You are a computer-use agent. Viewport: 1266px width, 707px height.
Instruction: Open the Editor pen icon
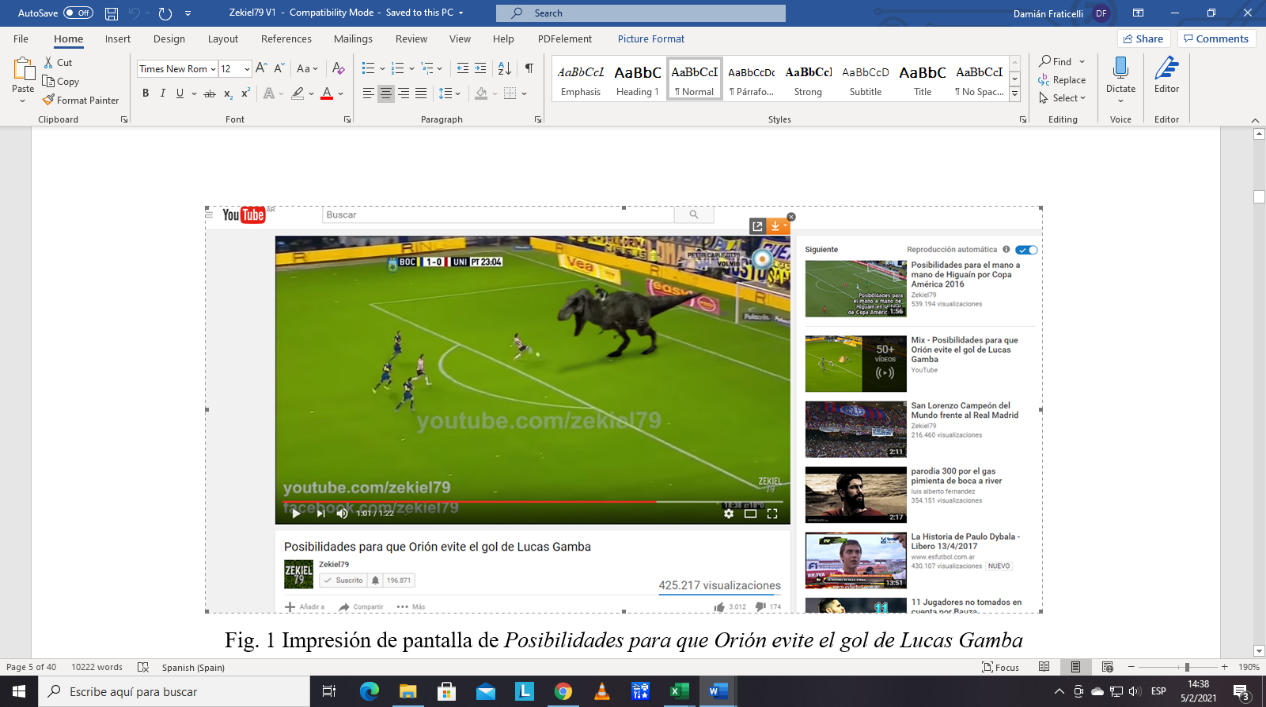pos(1166,68)
